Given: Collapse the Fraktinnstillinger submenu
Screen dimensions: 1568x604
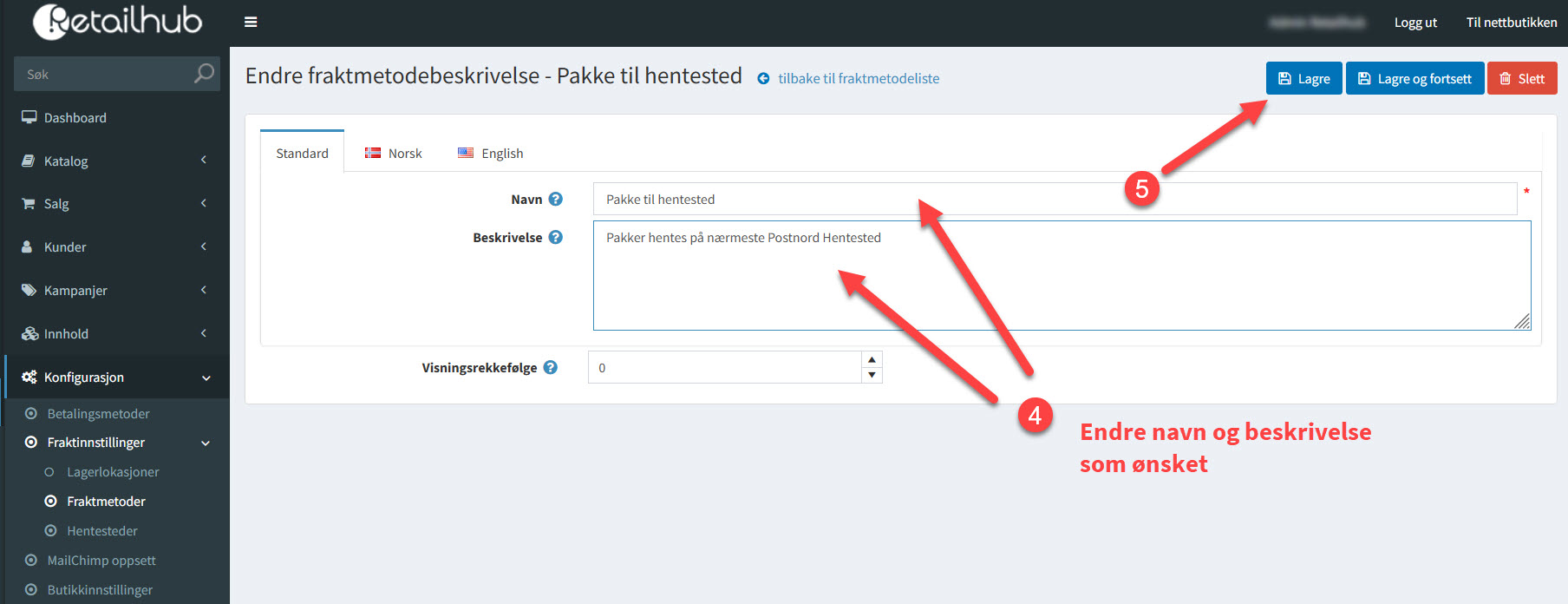Looking at the screenshot, I should tap(206, 443).
